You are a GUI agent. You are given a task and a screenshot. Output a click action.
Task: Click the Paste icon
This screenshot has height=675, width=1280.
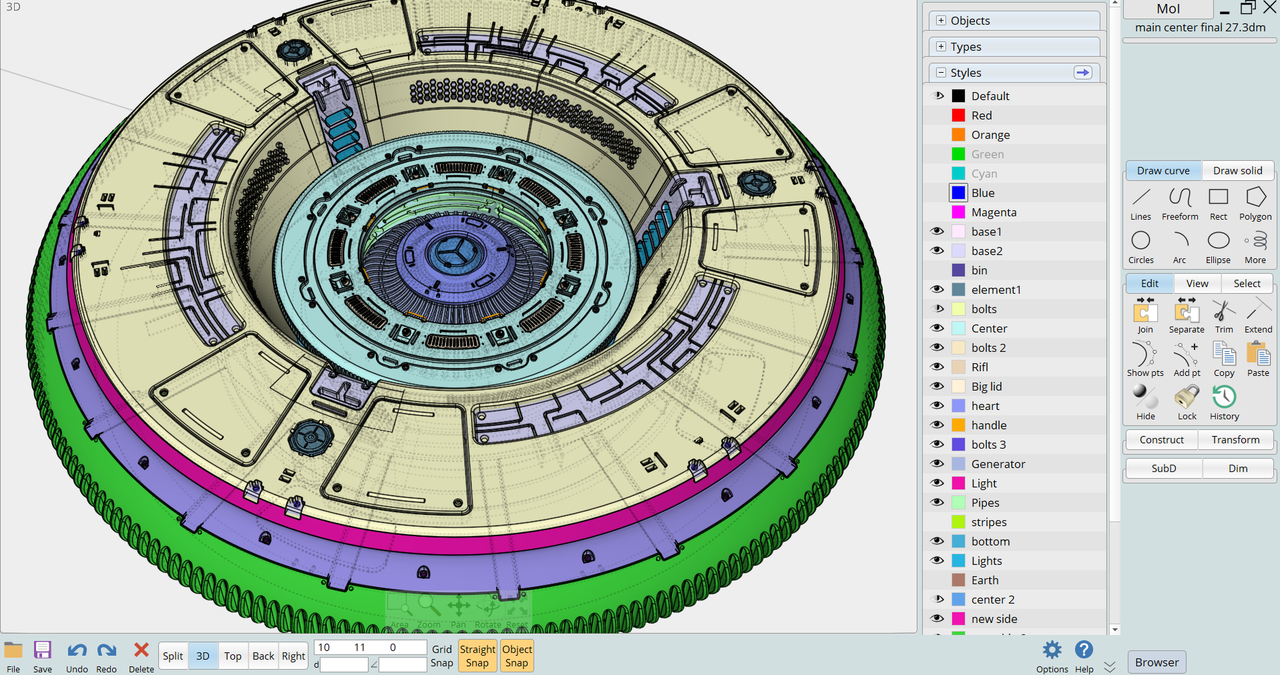pos(1258,360)
